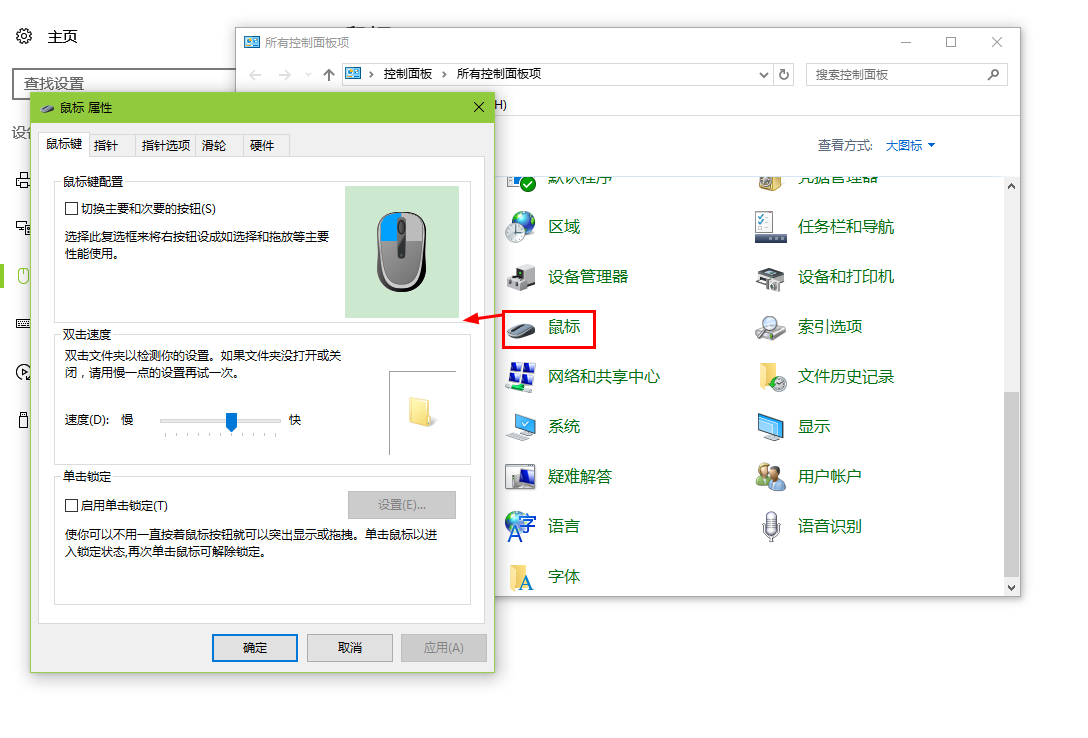Expand the address bar history dropdown
This screenshot has width=1088, height=738.
763,74
